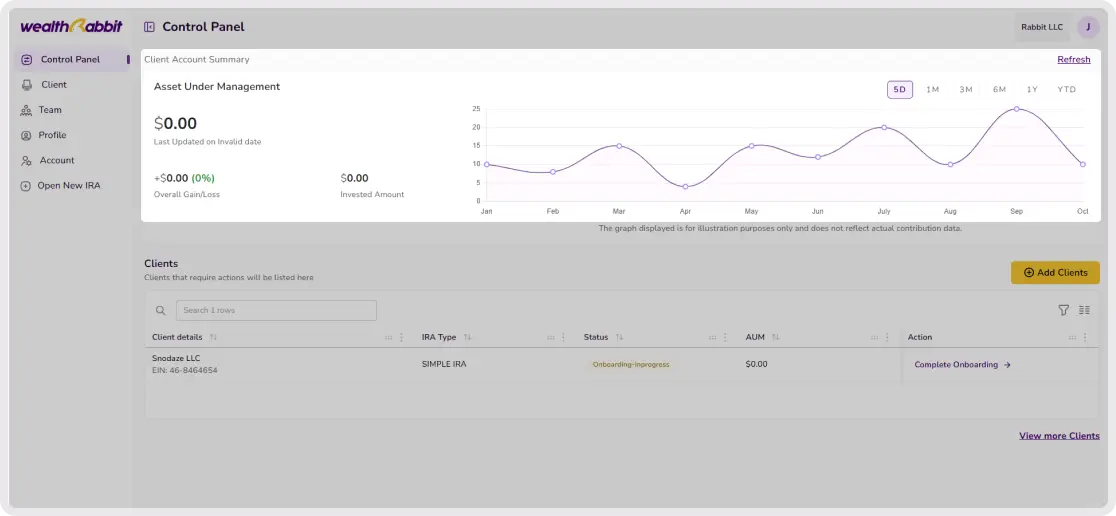Click the Refresh link
Screen dimensions: 1116x516
pos(1073,60)
